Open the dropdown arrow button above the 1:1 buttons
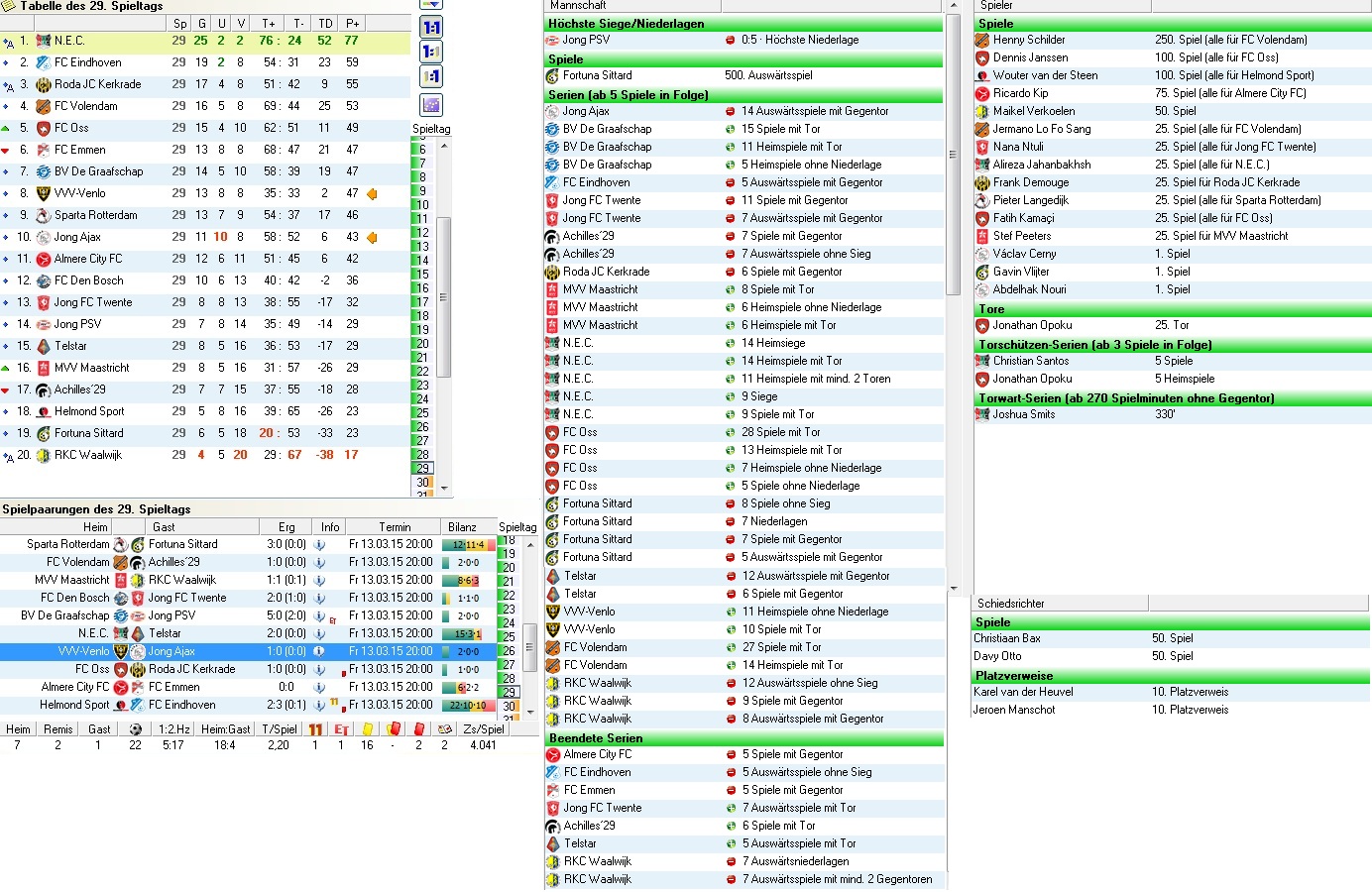 [x=431, y=5]
